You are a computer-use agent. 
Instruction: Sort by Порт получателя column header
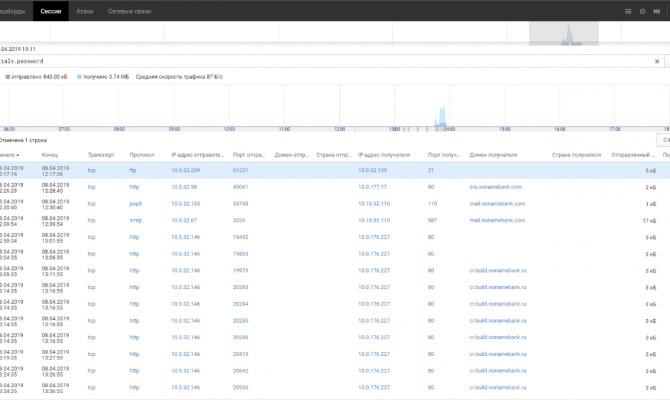point(444,155)
